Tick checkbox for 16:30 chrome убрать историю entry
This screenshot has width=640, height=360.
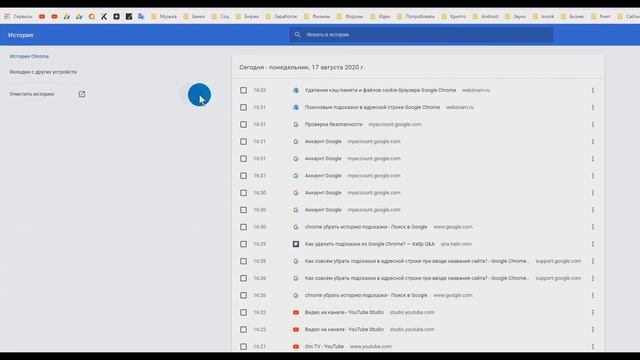(243, 227)
